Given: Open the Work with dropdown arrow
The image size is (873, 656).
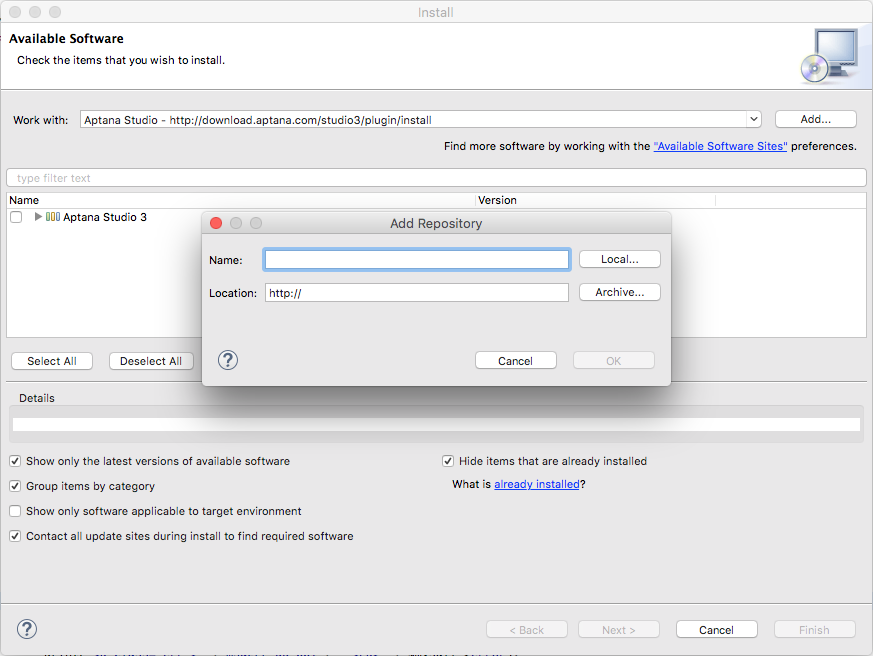Looking at the screenshot, I should click(753, 119).
